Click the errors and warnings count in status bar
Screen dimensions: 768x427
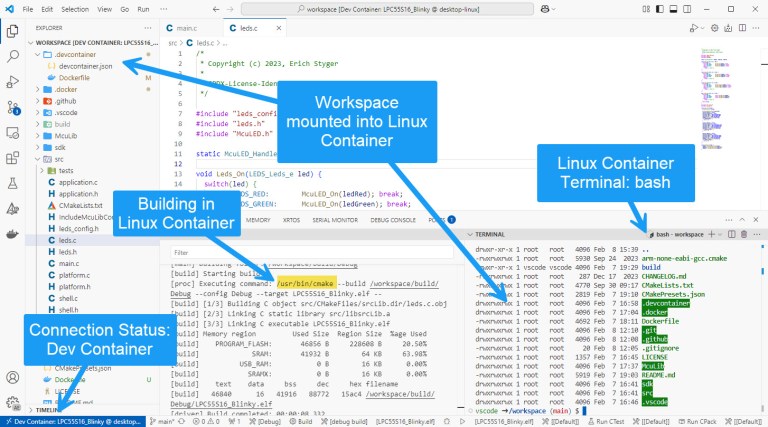(x=206, y=422)
